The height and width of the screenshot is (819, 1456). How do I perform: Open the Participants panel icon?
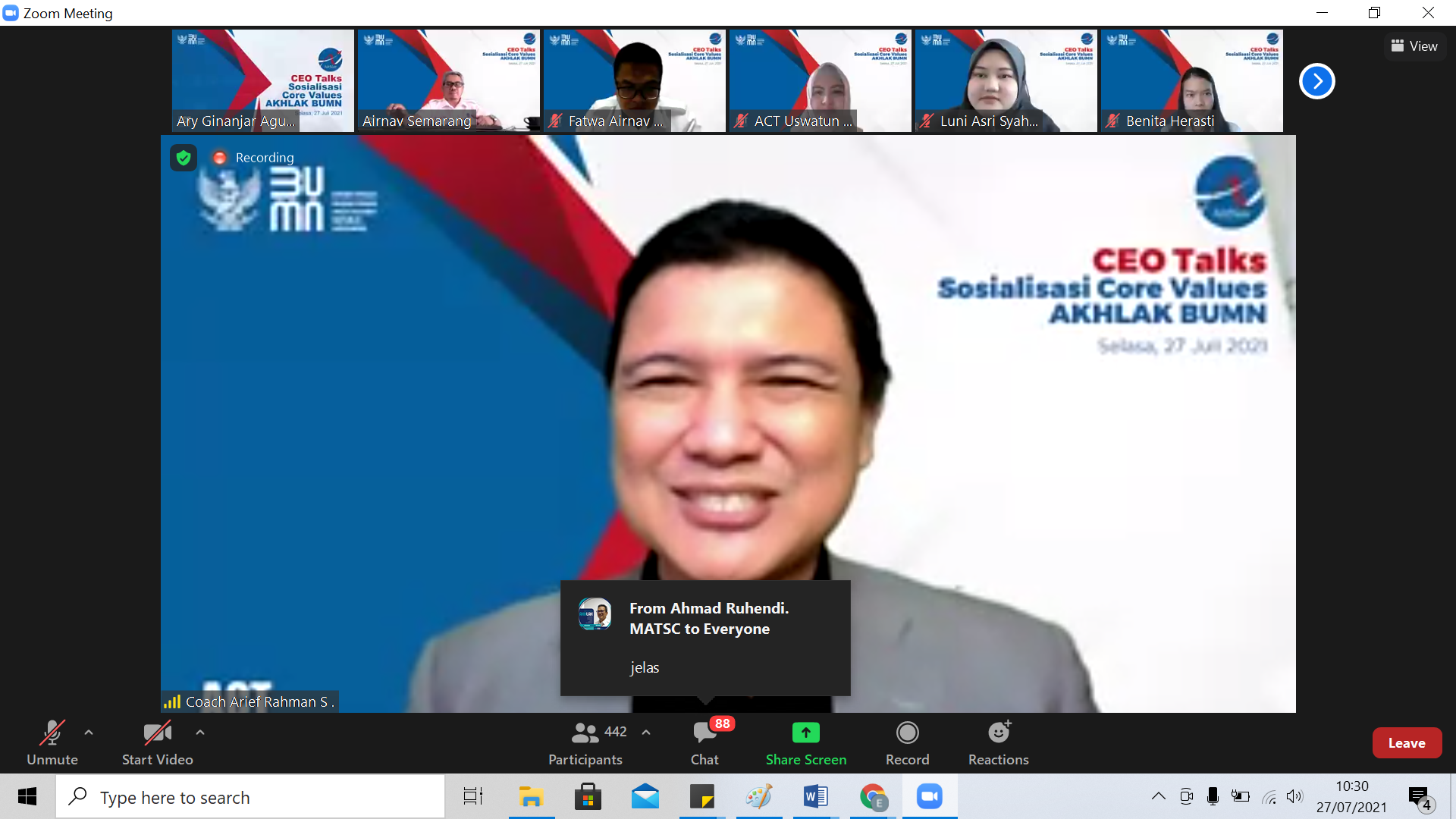[x=585, y=733]
